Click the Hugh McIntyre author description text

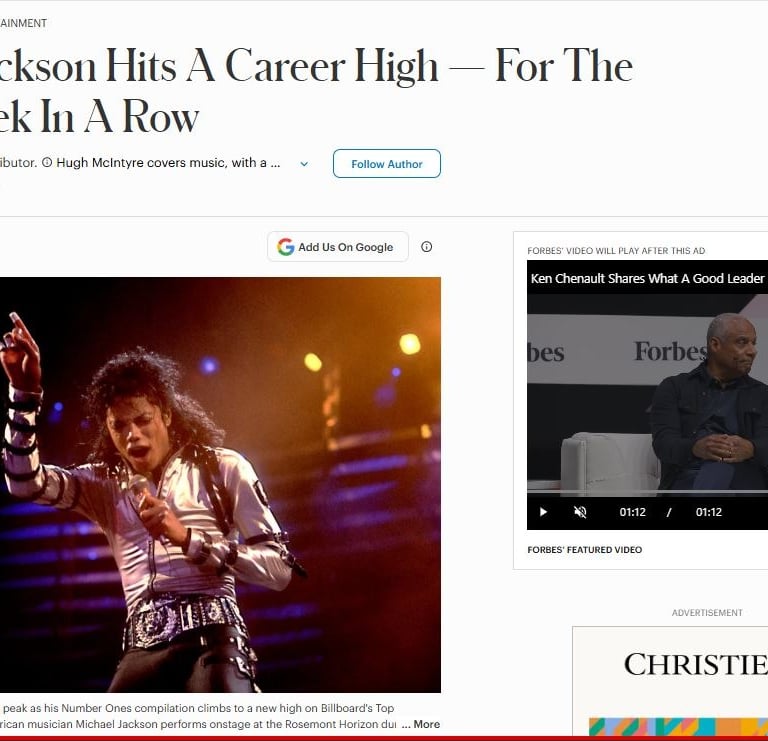pos(168,163)
